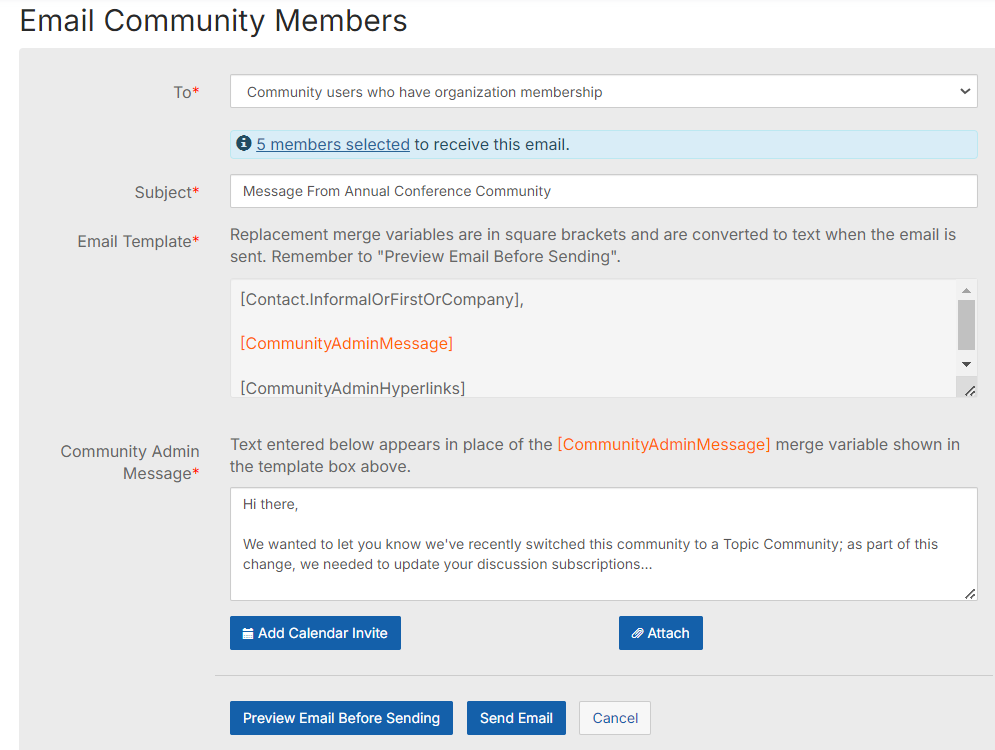Click the chevron on the To selector
Image resolution: width=995 pixels, height=750 pixels.
(x=966, y=91)
